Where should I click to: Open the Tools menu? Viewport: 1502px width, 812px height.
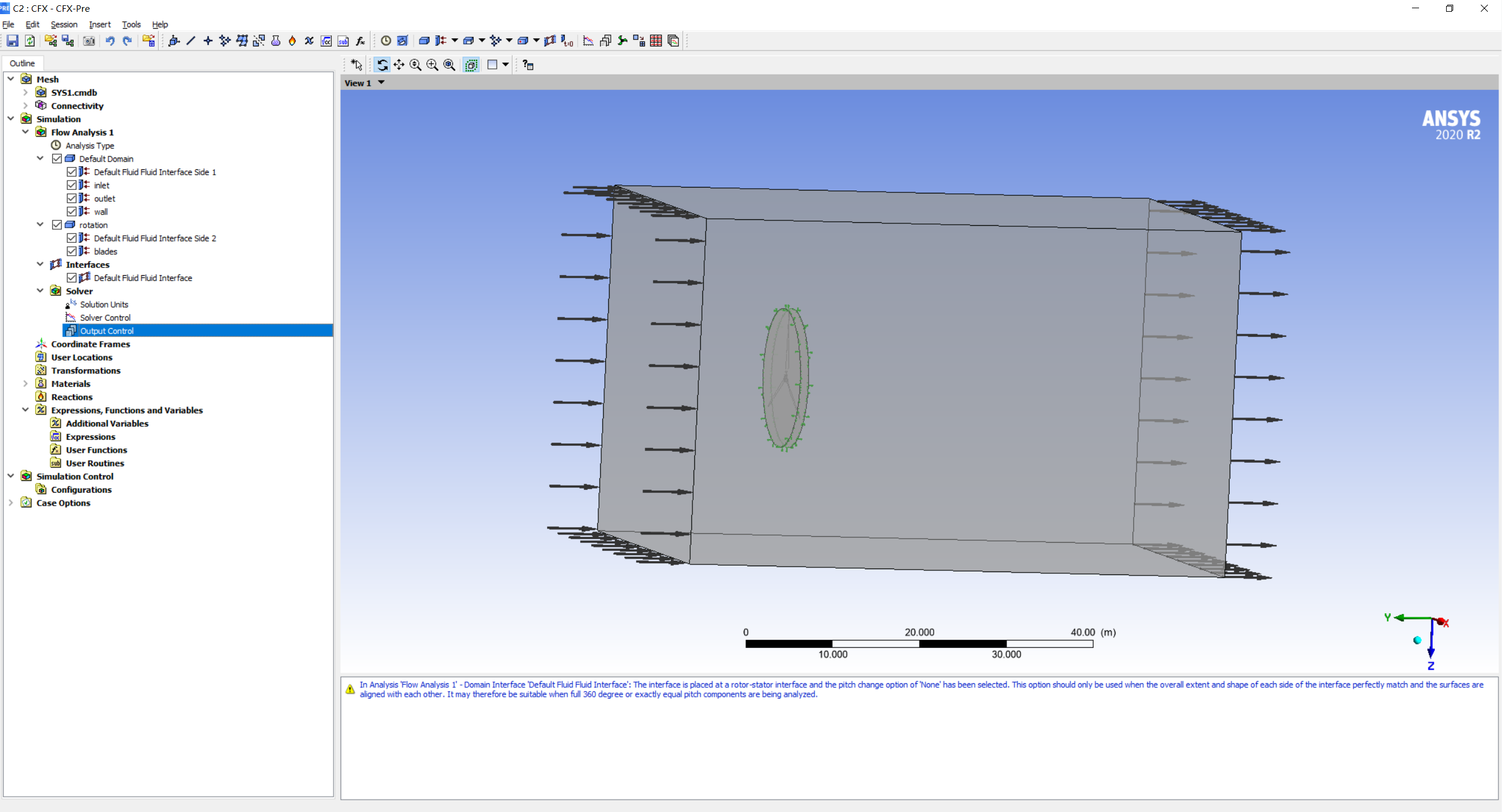[131, 24]
